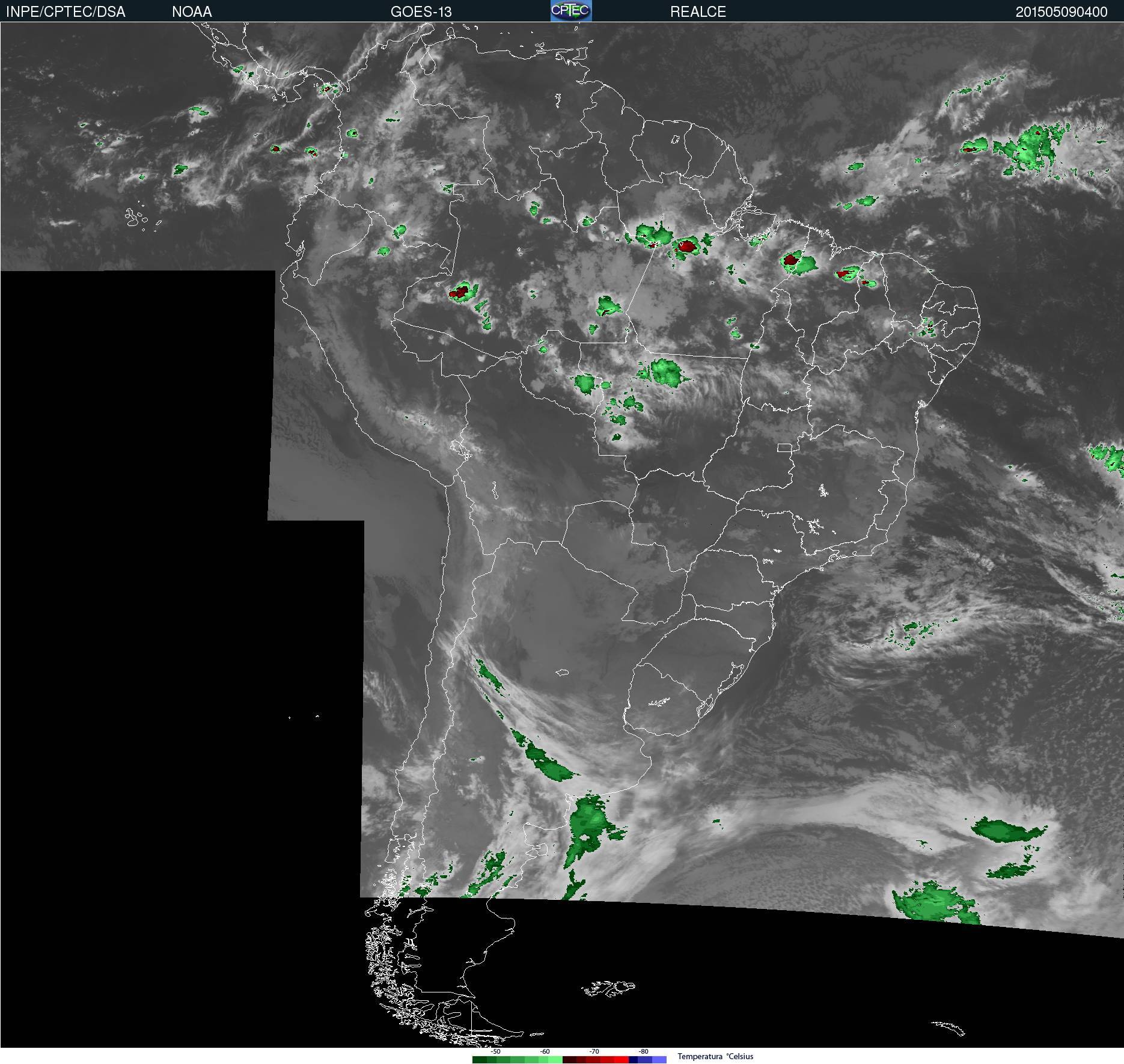
Task: Click the REALCE label in the header
Action: coord(698,12)
